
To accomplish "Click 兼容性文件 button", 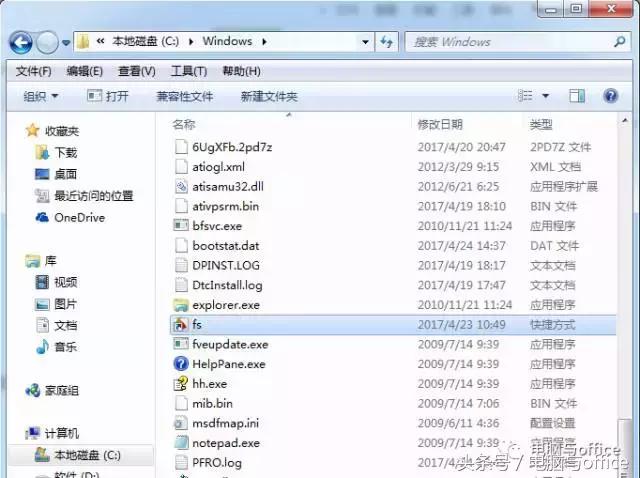I will point(184,97).
